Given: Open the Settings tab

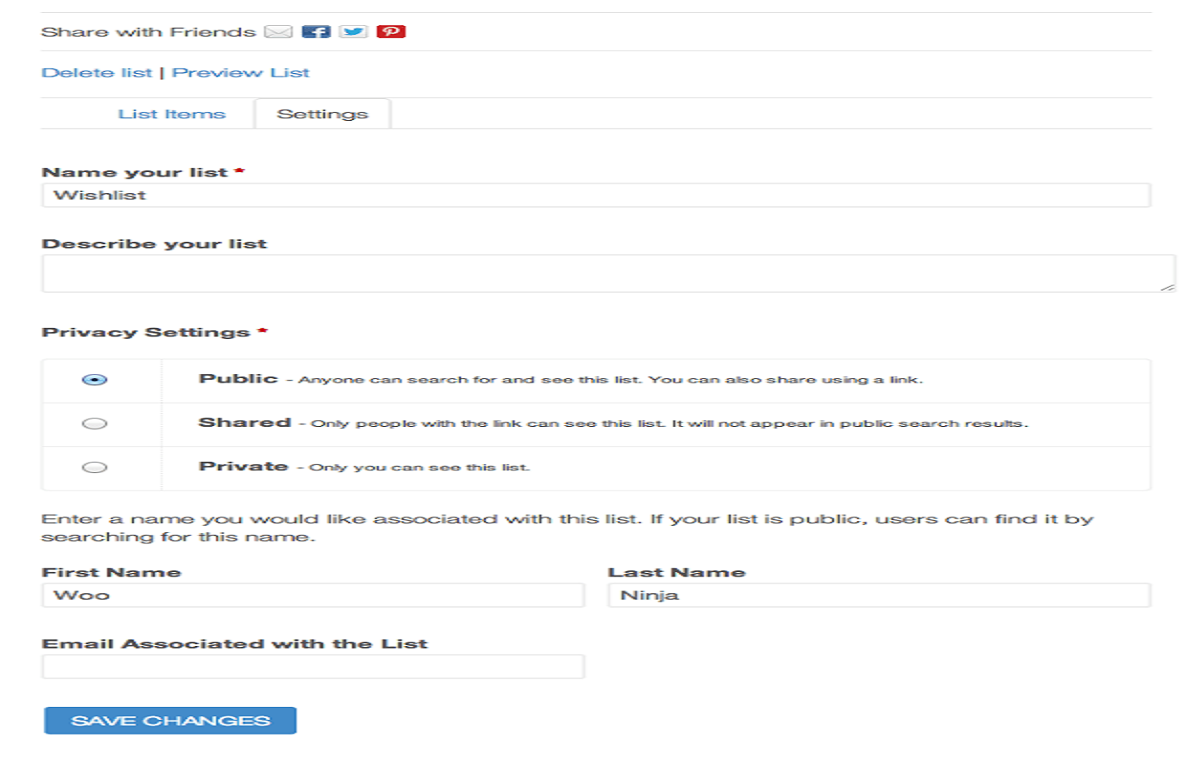Looking at the screenshot, I should click(x=322, y=113).
